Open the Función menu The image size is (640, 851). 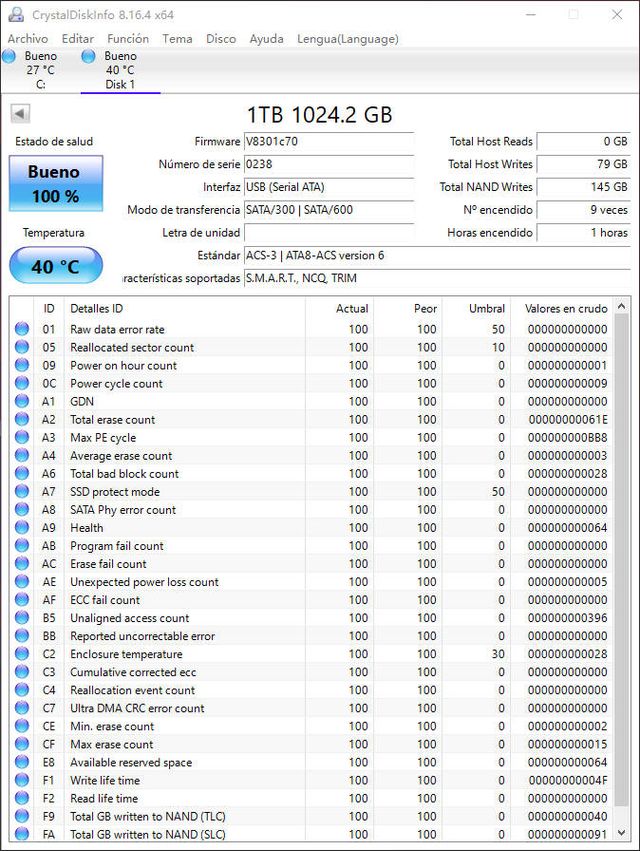(x=128, y=39)
